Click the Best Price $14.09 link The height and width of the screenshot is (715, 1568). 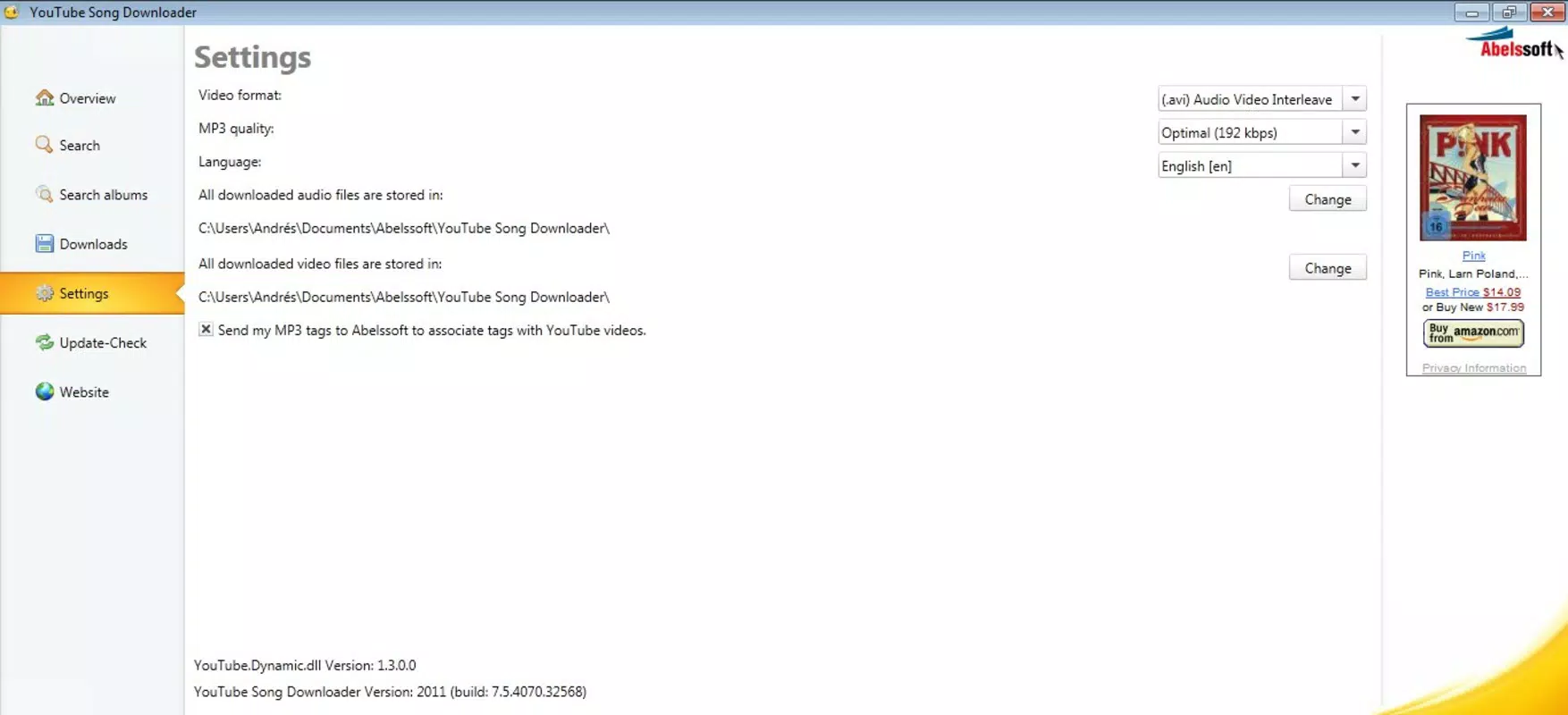coord(1472,292)
